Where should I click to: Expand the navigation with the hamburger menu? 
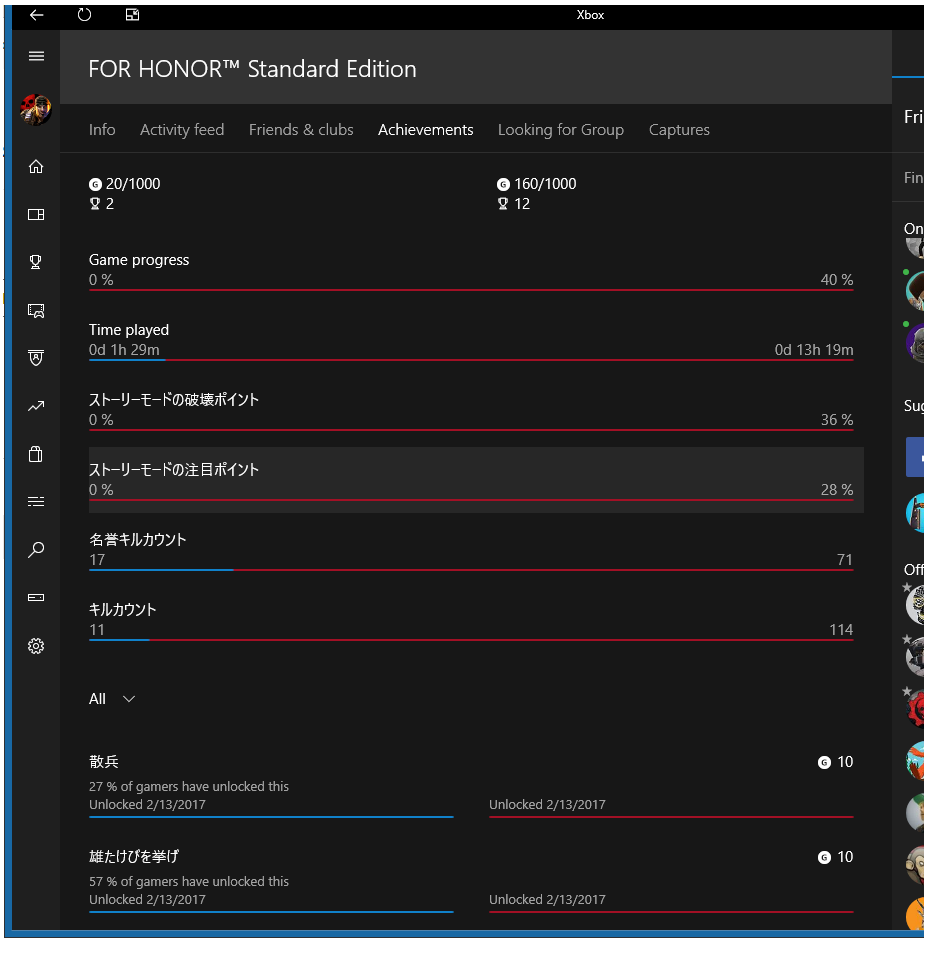pos(36,56)
